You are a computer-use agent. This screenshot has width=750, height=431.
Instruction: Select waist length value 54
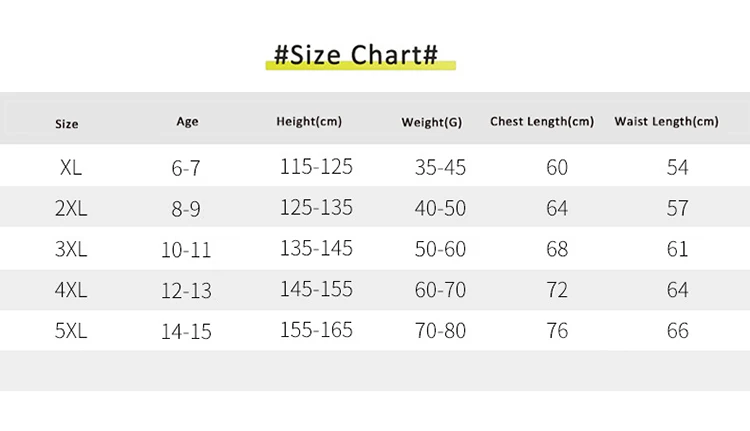tap(678, 167)
